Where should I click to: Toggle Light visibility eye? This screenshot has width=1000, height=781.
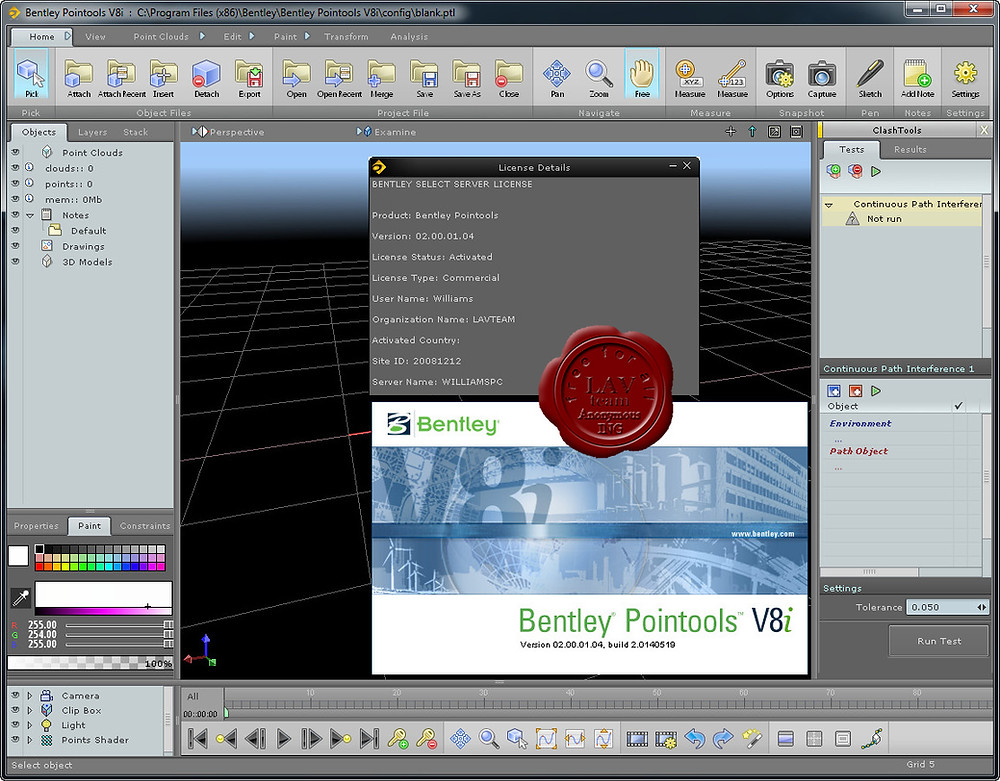15,725
